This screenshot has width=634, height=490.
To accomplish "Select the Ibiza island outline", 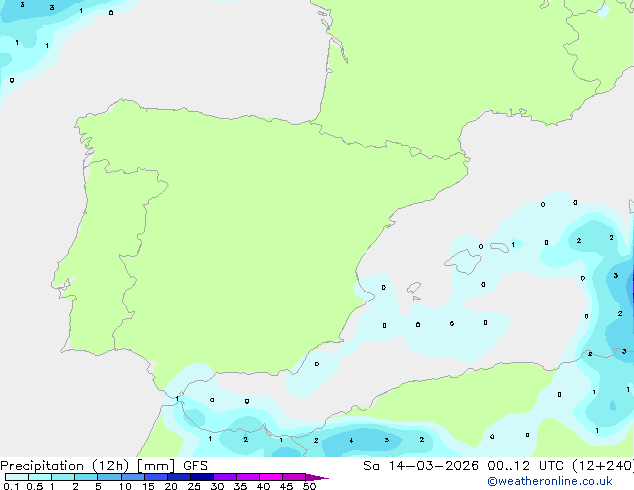I will pos(414,288).
